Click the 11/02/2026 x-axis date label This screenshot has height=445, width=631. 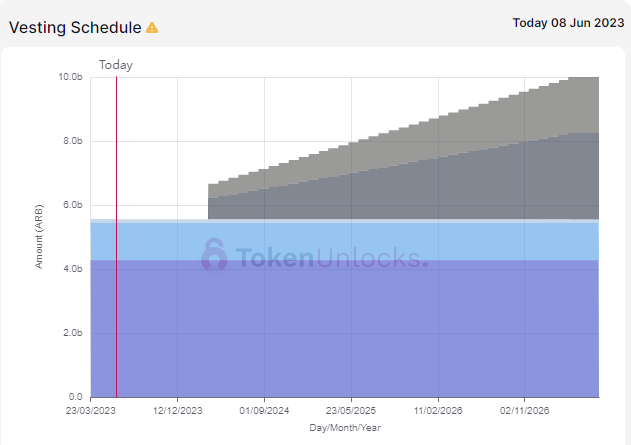pos(437,411)
